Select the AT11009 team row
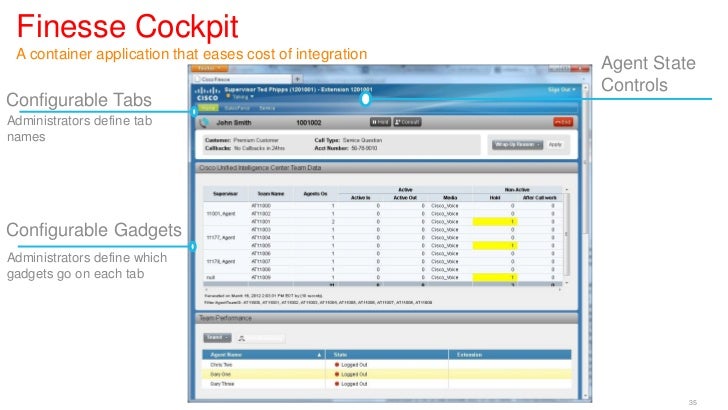This screenshot has width=728, height=410. (x=383, y=277)
